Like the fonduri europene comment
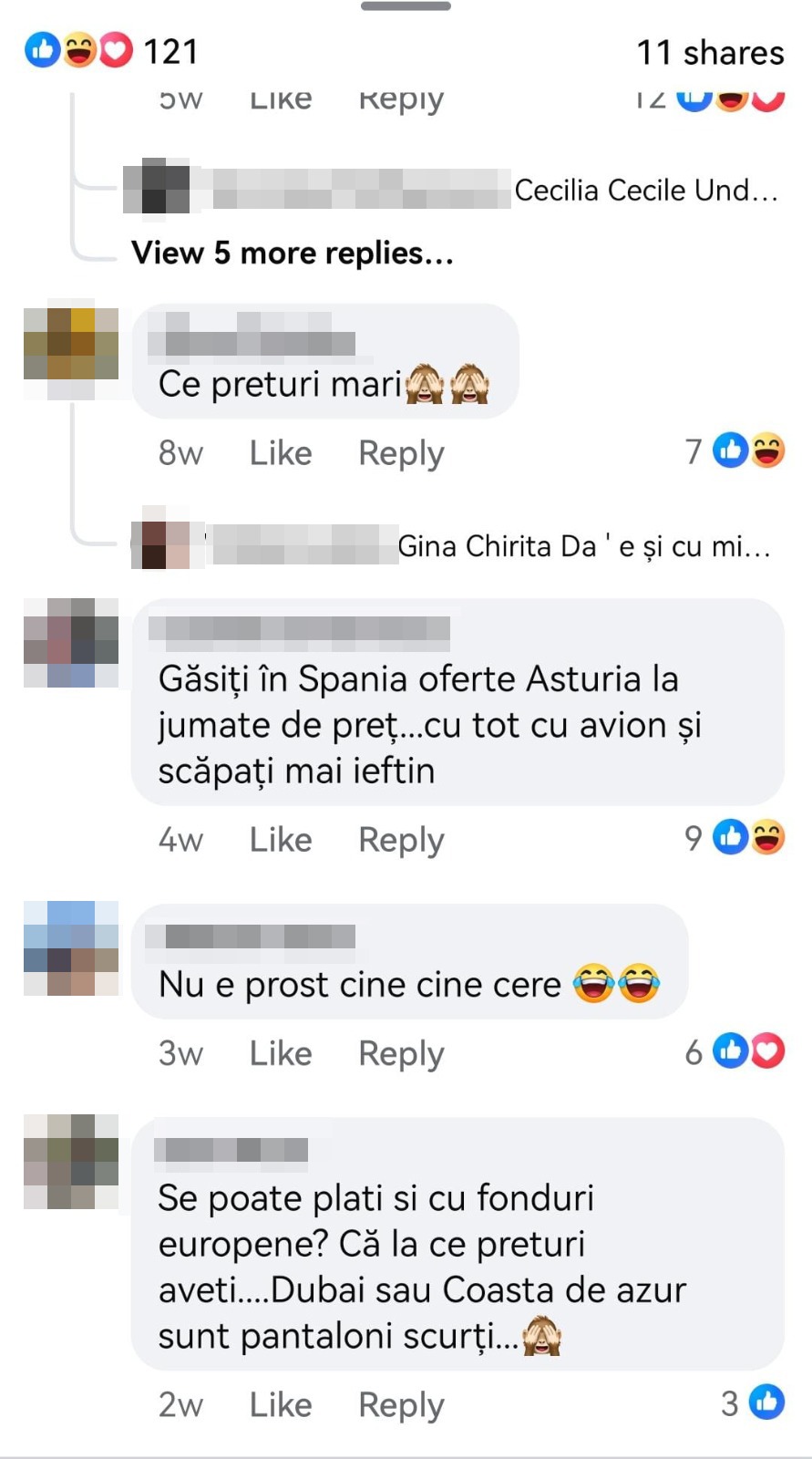The height and width of the screenshot is (1459, 812). click(x=281, y=1405)
